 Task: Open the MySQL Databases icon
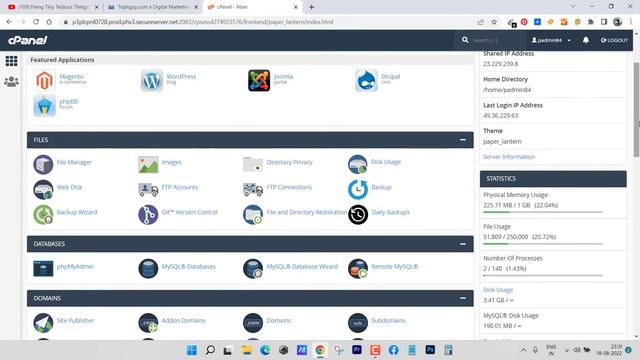pyautogui.click(x=148, y=269)
